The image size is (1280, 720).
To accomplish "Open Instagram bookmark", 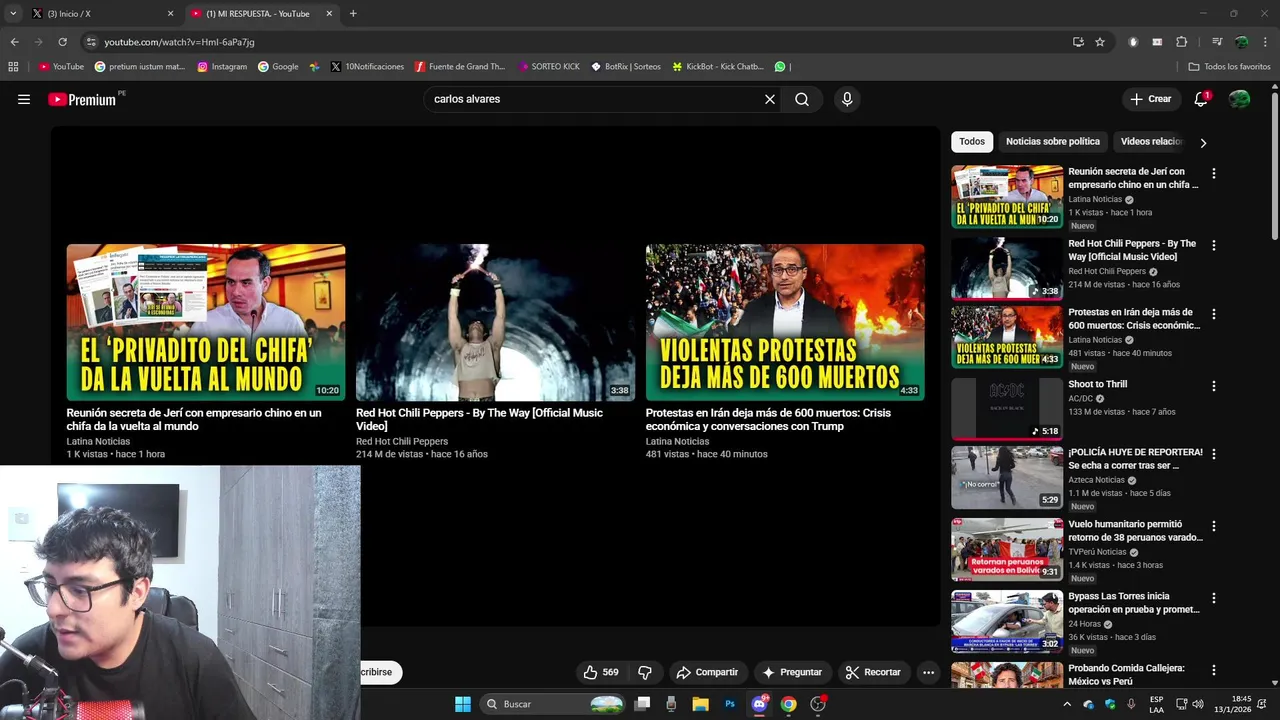I will [222, 67].
